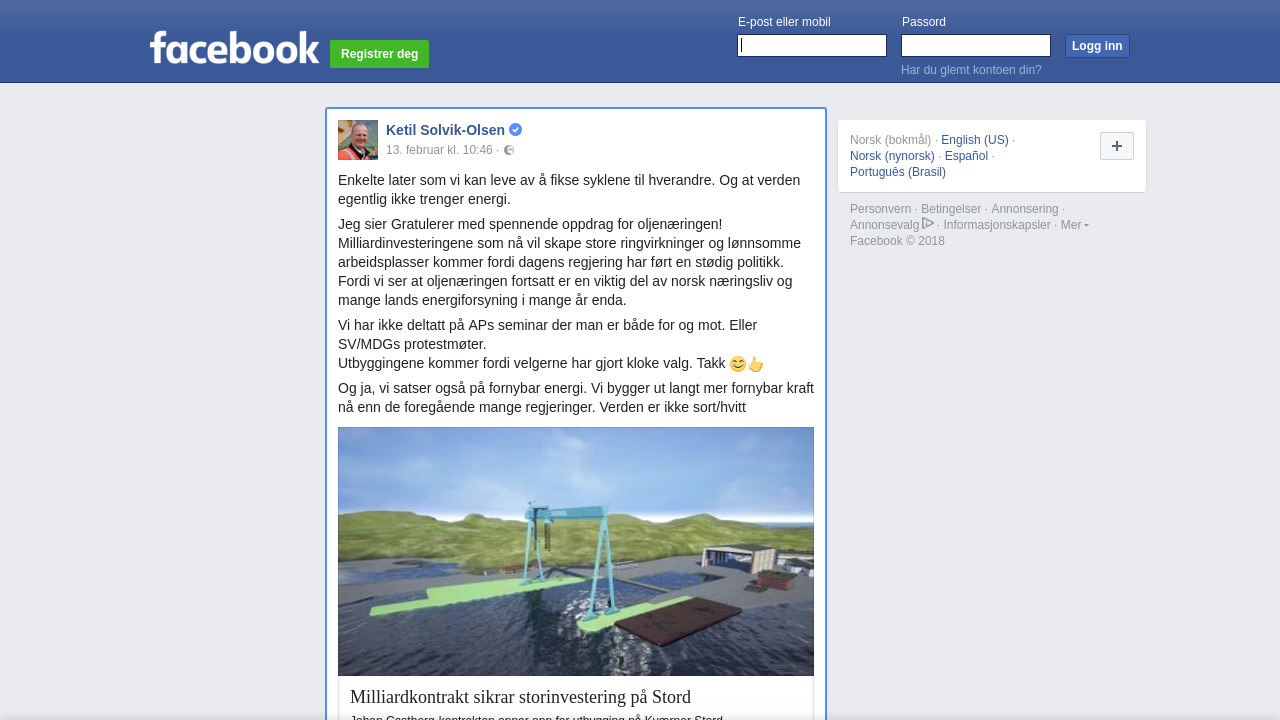This screenshot has height=720, width=1280.
Task: Open the Annonsering footer link
Action: 1025,209
